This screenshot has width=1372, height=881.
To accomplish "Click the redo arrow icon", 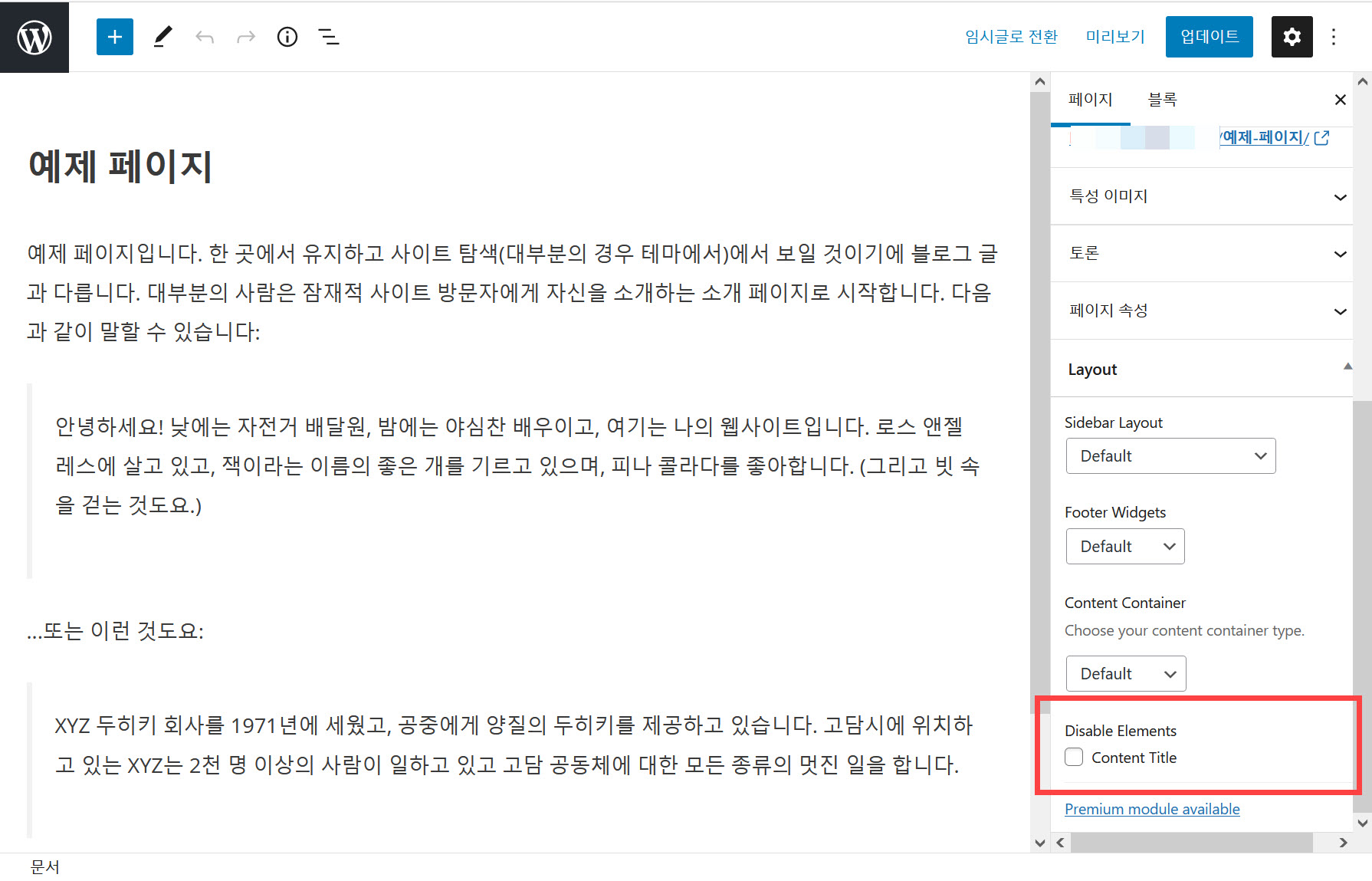I will coord(245,36).
